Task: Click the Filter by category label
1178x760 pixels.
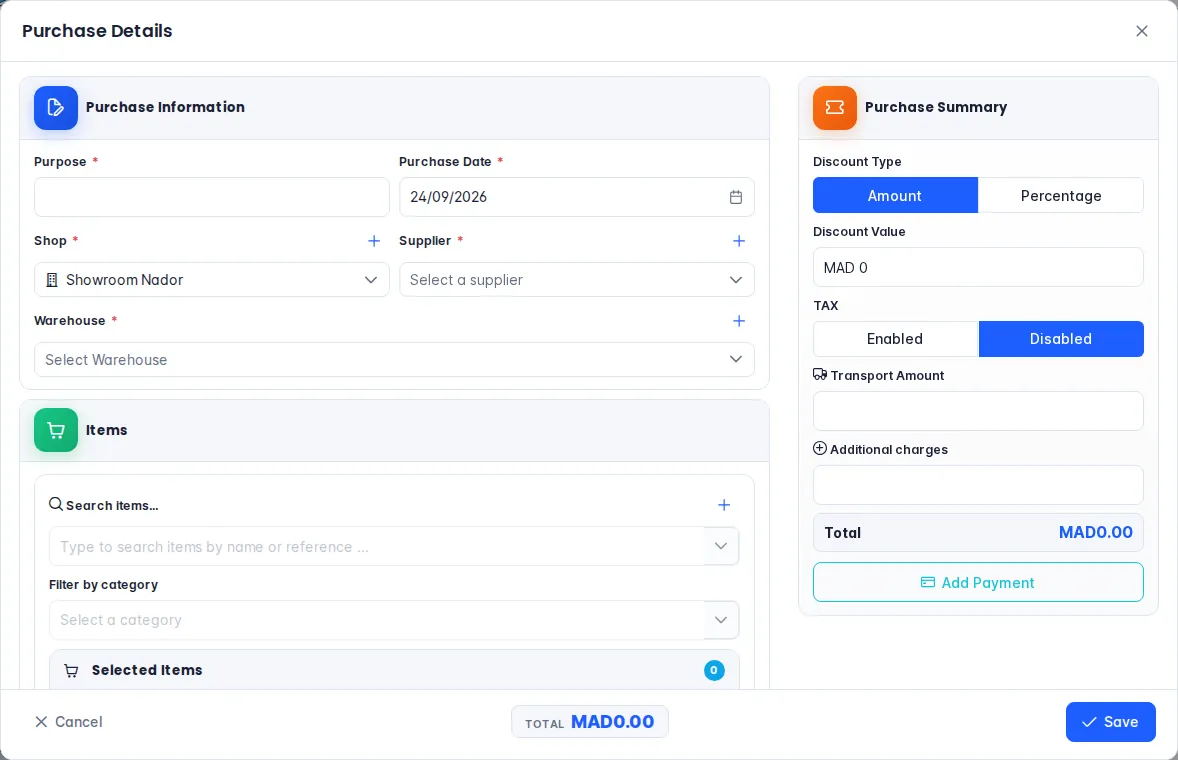Action: (x=104, y=584)
